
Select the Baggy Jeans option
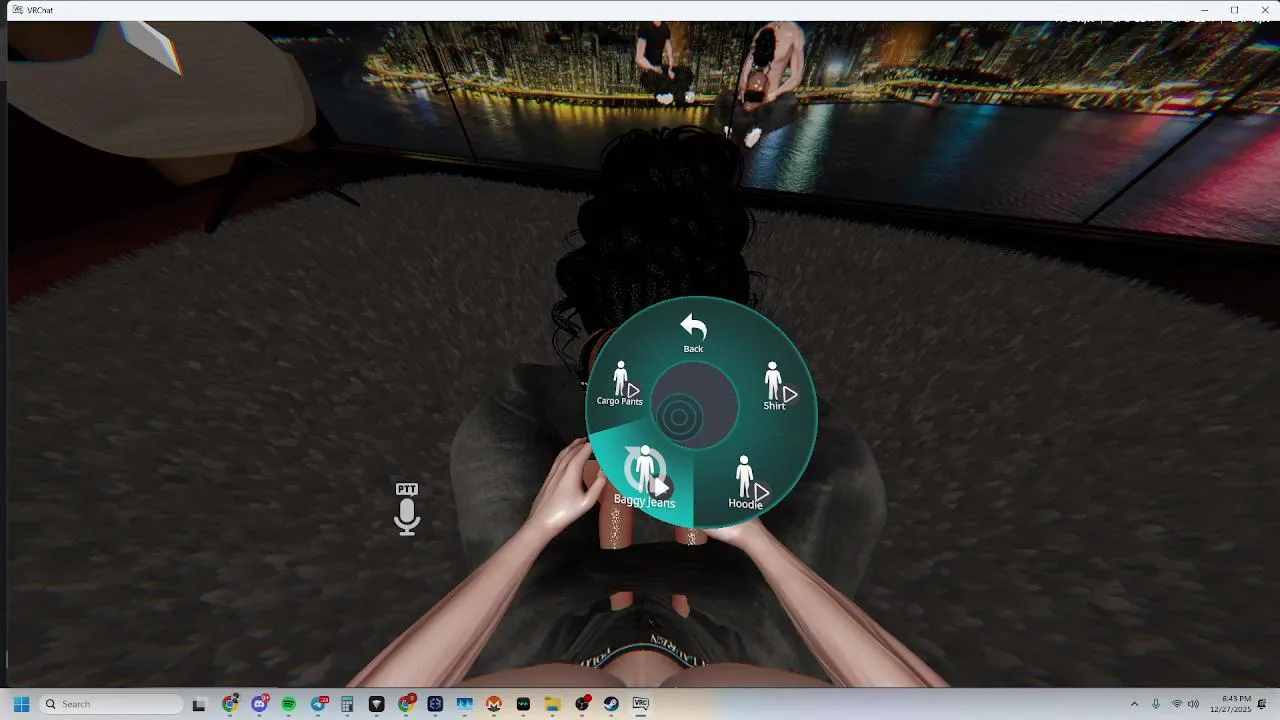645,477
